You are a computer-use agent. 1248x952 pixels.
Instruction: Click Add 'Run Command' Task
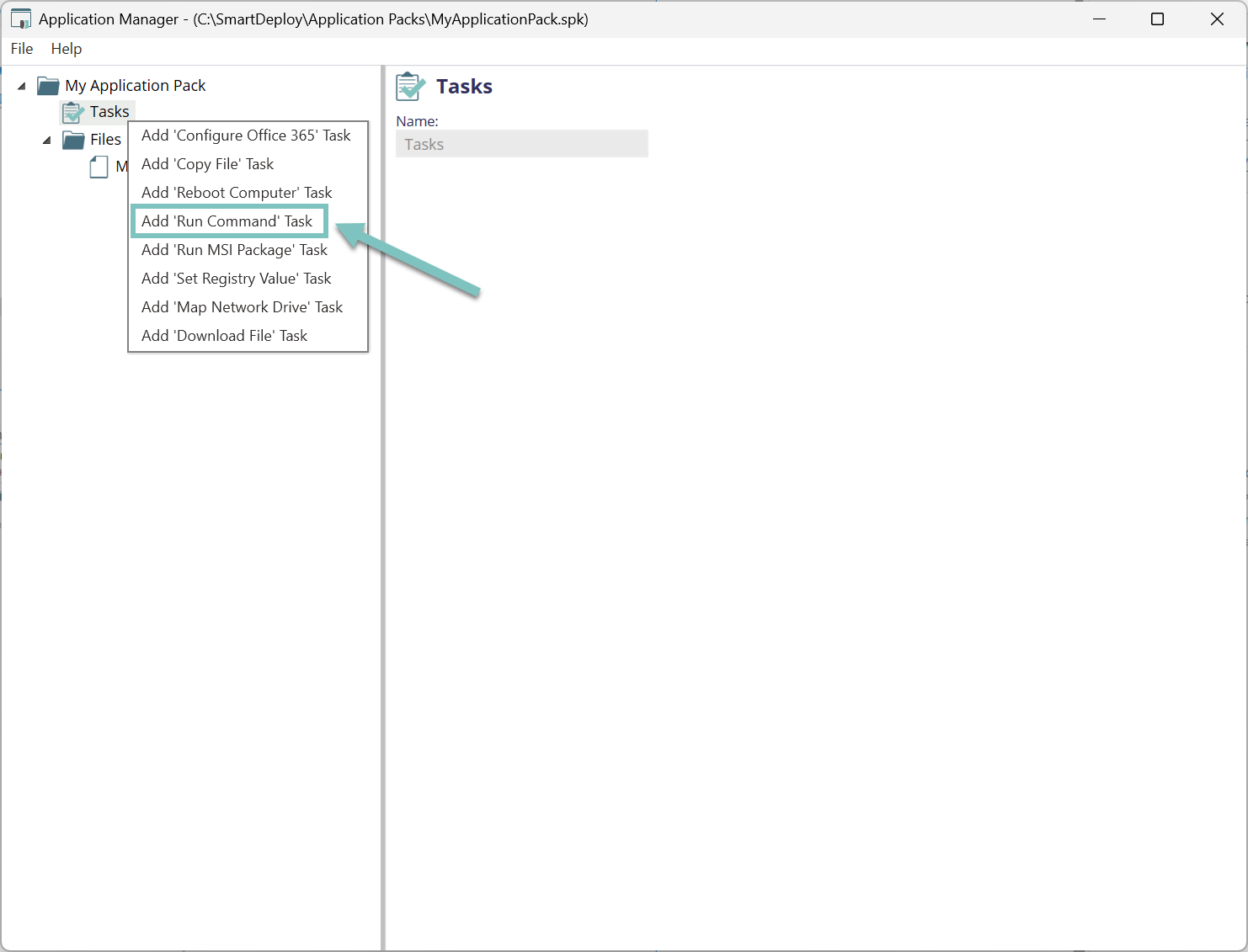pyautogui.click(x=227, y=221)
